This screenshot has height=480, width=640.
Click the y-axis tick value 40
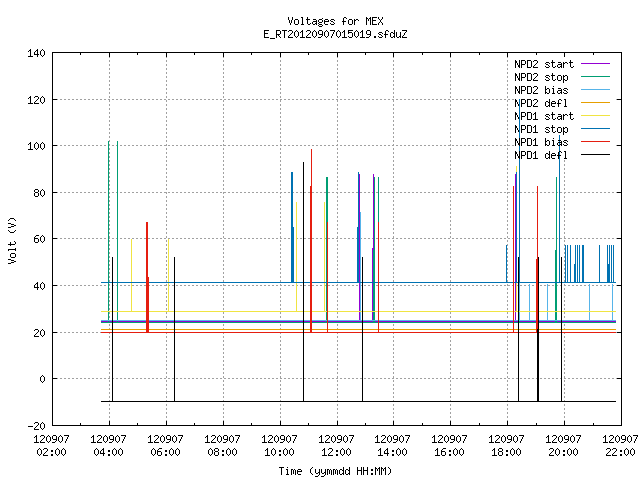tap(39, 286)
